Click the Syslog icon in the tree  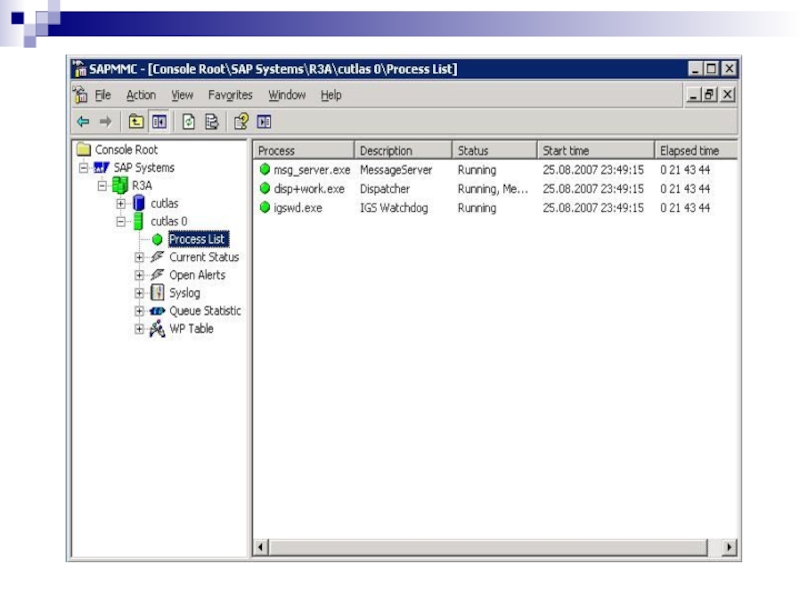coord(158,292)
